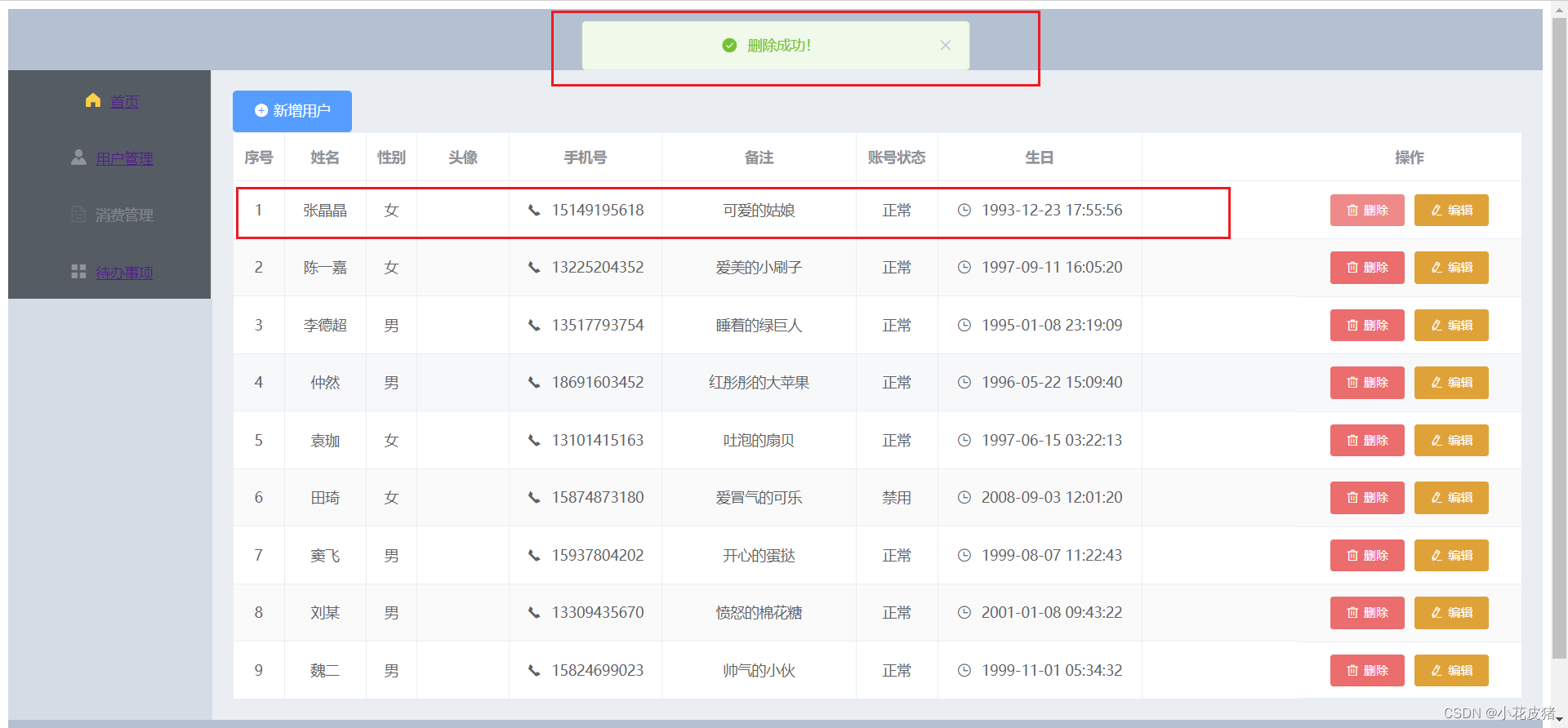Image resolution: width=1568 pixels, height=728 pixels.
Task: Click clock icon beside 1995-01-08 23:19:09
Action: pos(964,326)
